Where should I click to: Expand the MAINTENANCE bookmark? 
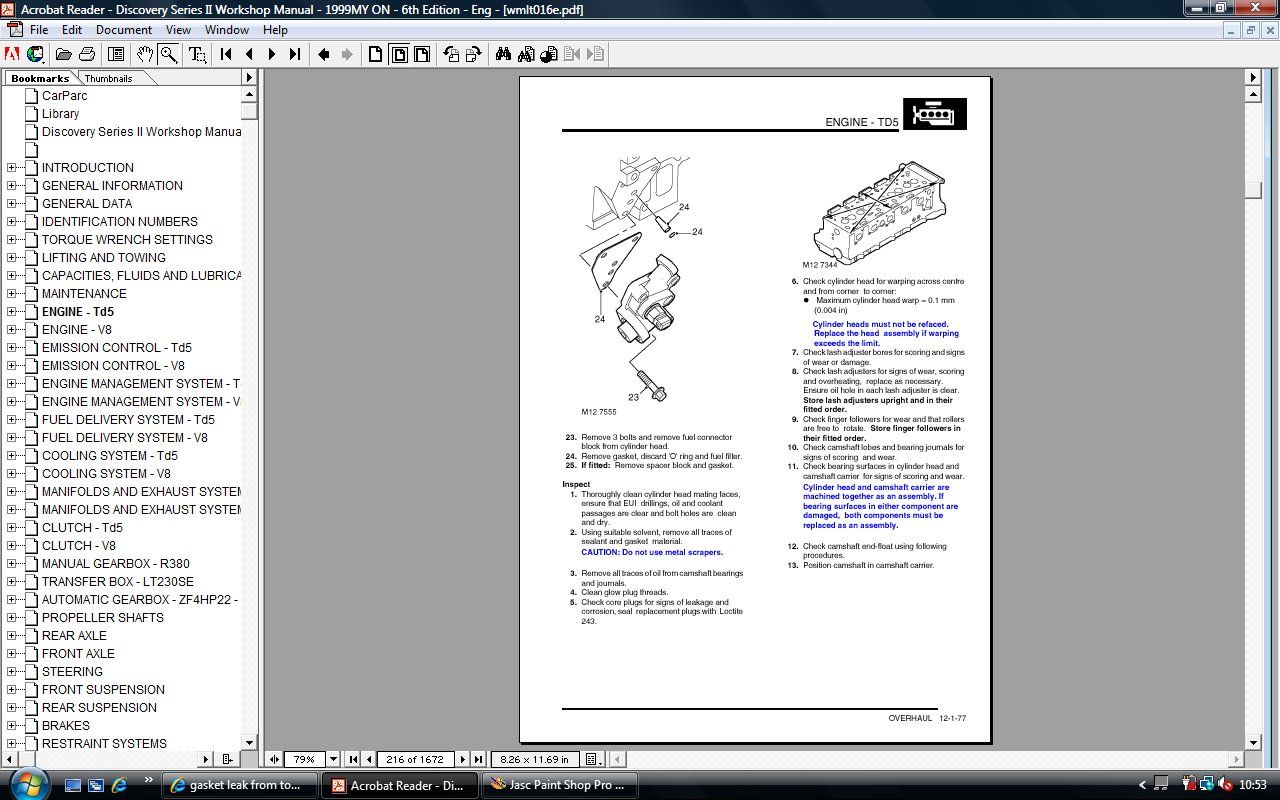(12, 293)
